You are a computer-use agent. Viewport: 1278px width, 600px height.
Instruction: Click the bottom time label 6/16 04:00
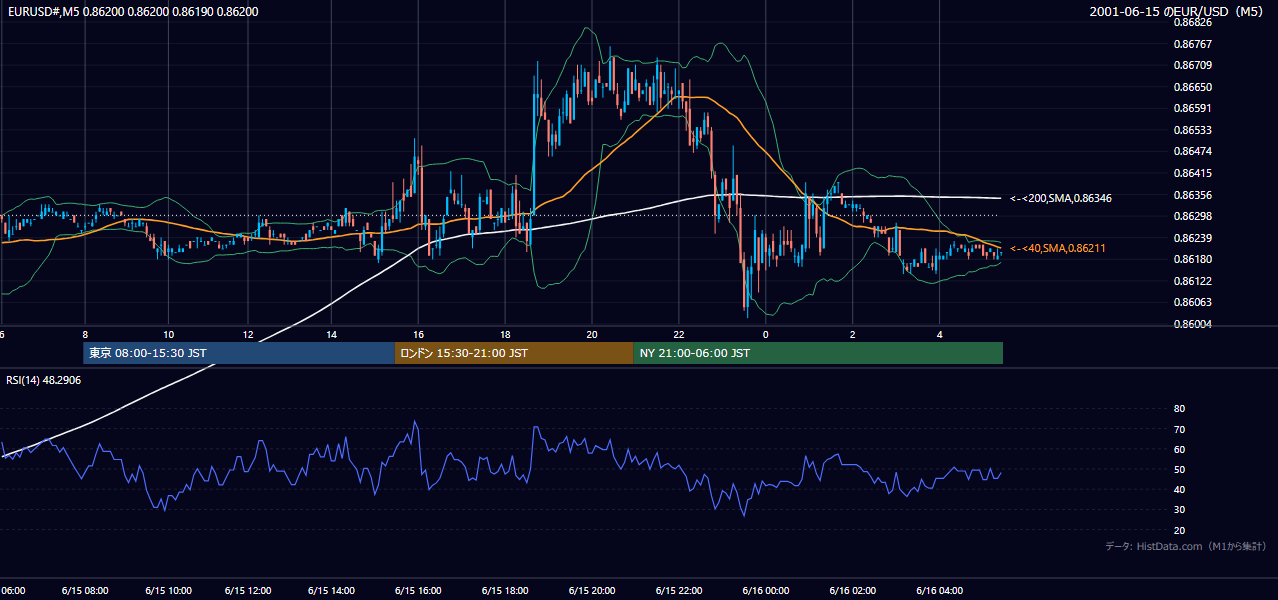(x=939, y=591)
